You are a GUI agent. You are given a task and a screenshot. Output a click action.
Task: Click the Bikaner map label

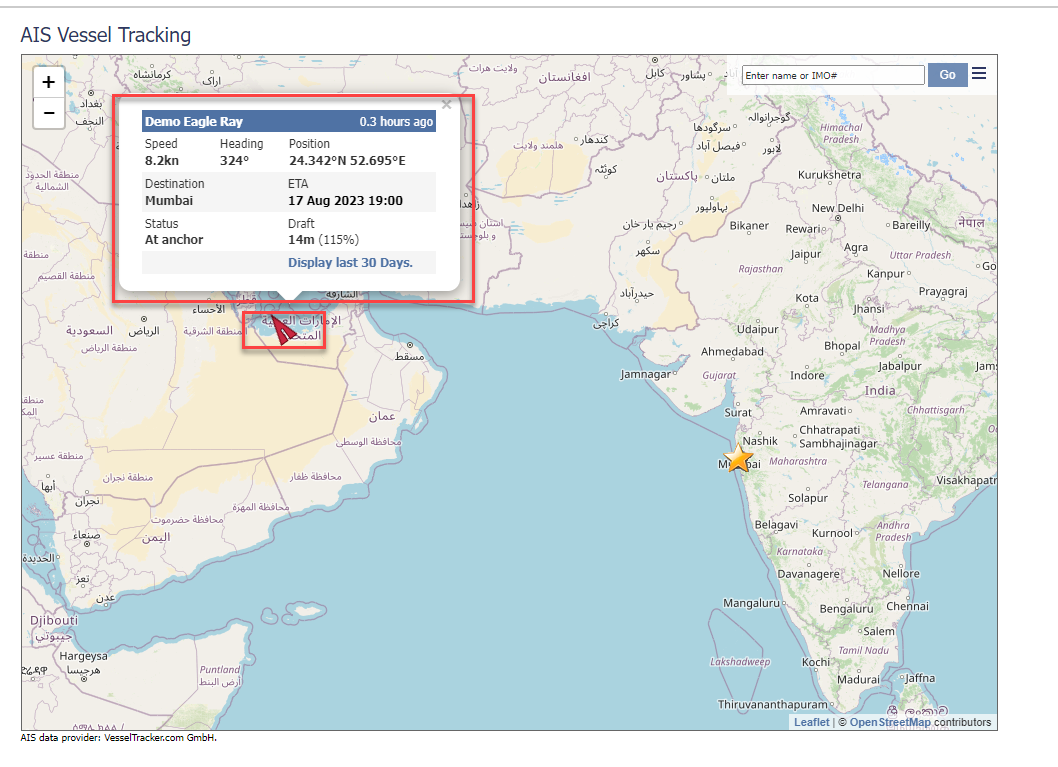749,225
